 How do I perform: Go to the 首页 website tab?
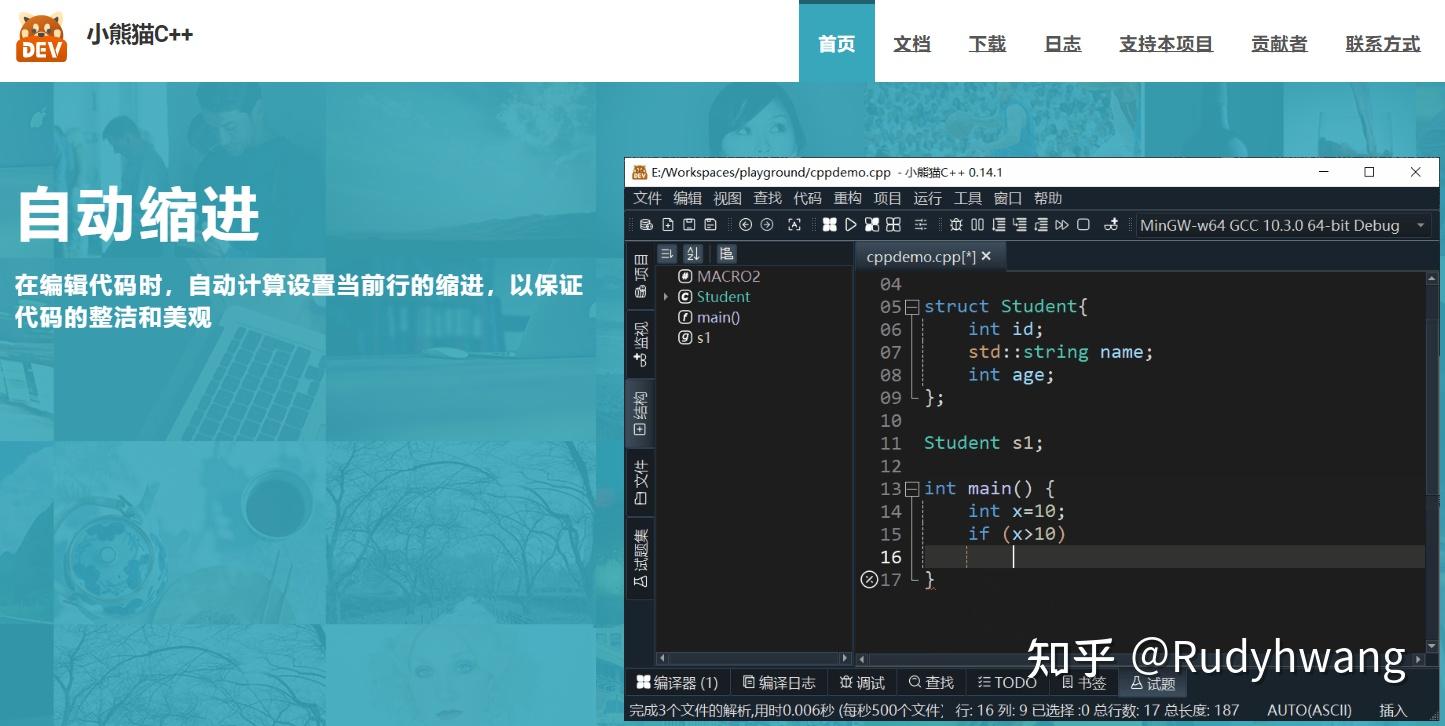click(x=836, y=43)
